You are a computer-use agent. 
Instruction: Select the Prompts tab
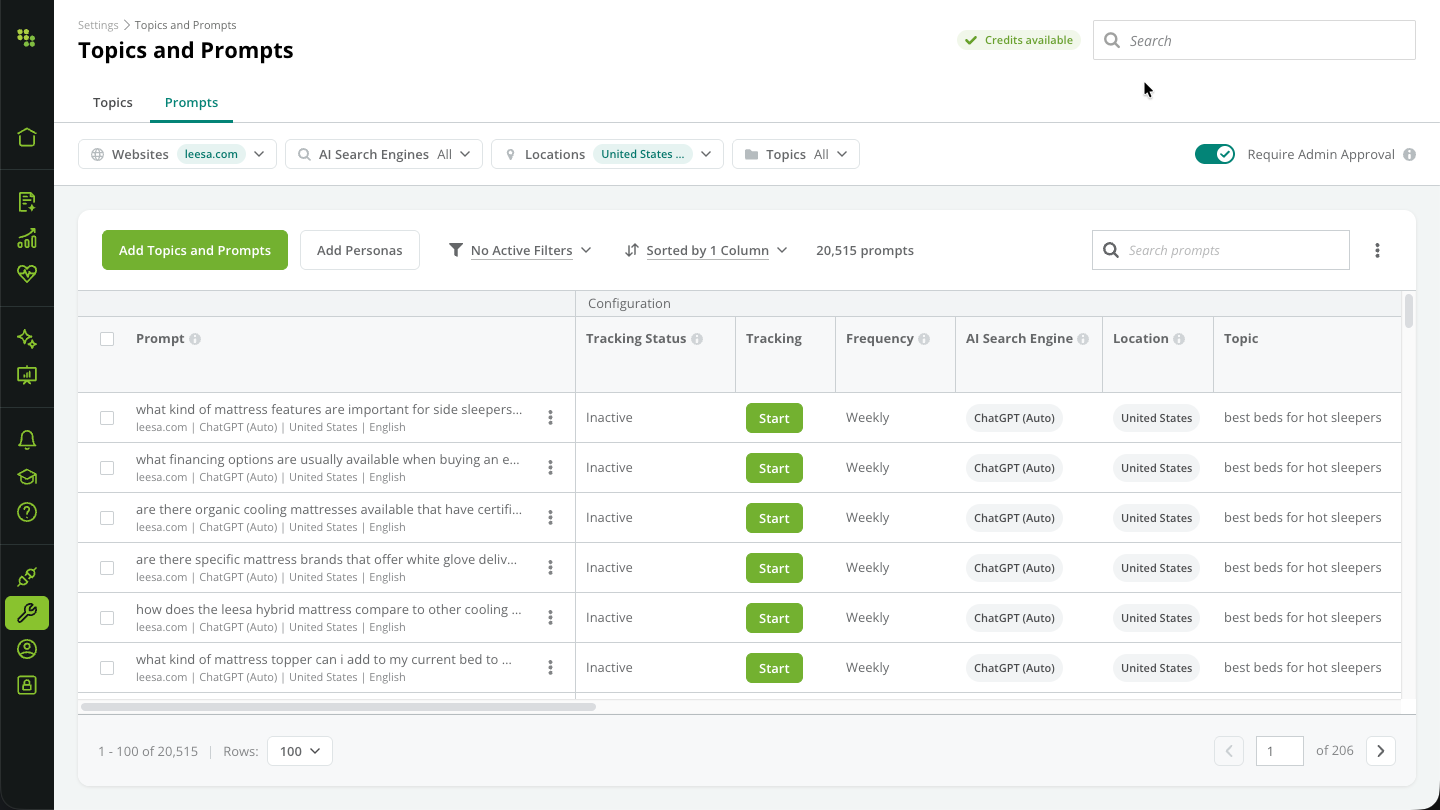point(191,103)
